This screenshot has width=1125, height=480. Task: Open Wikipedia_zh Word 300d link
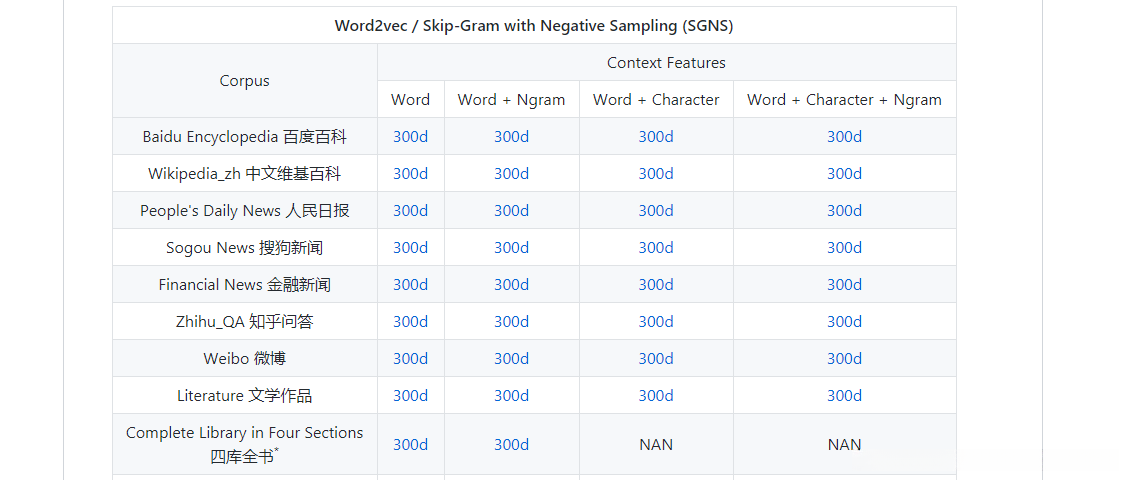pyautogui.click(x=410, y=174)
